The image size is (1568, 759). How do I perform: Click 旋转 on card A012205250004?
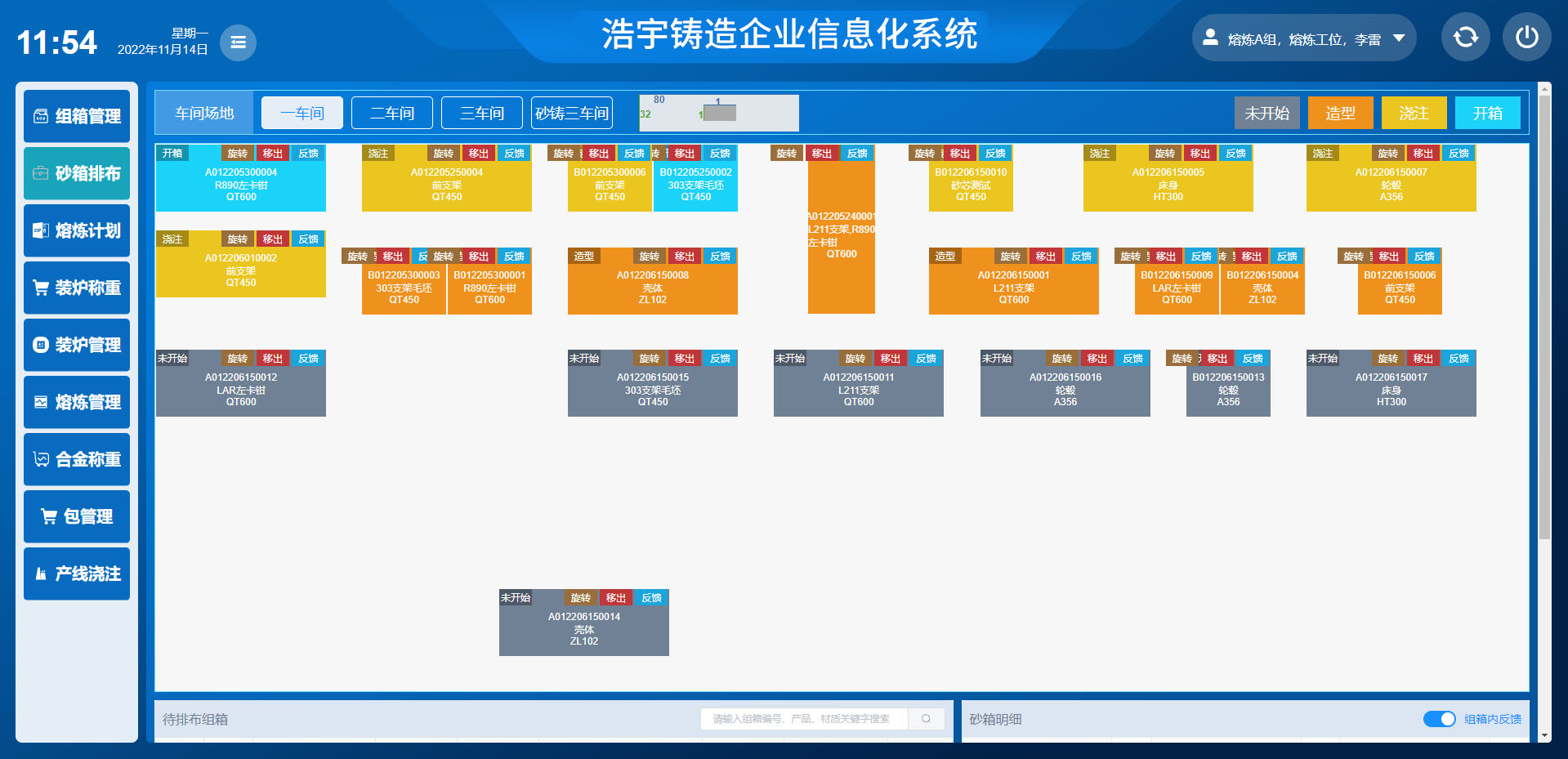444,153
